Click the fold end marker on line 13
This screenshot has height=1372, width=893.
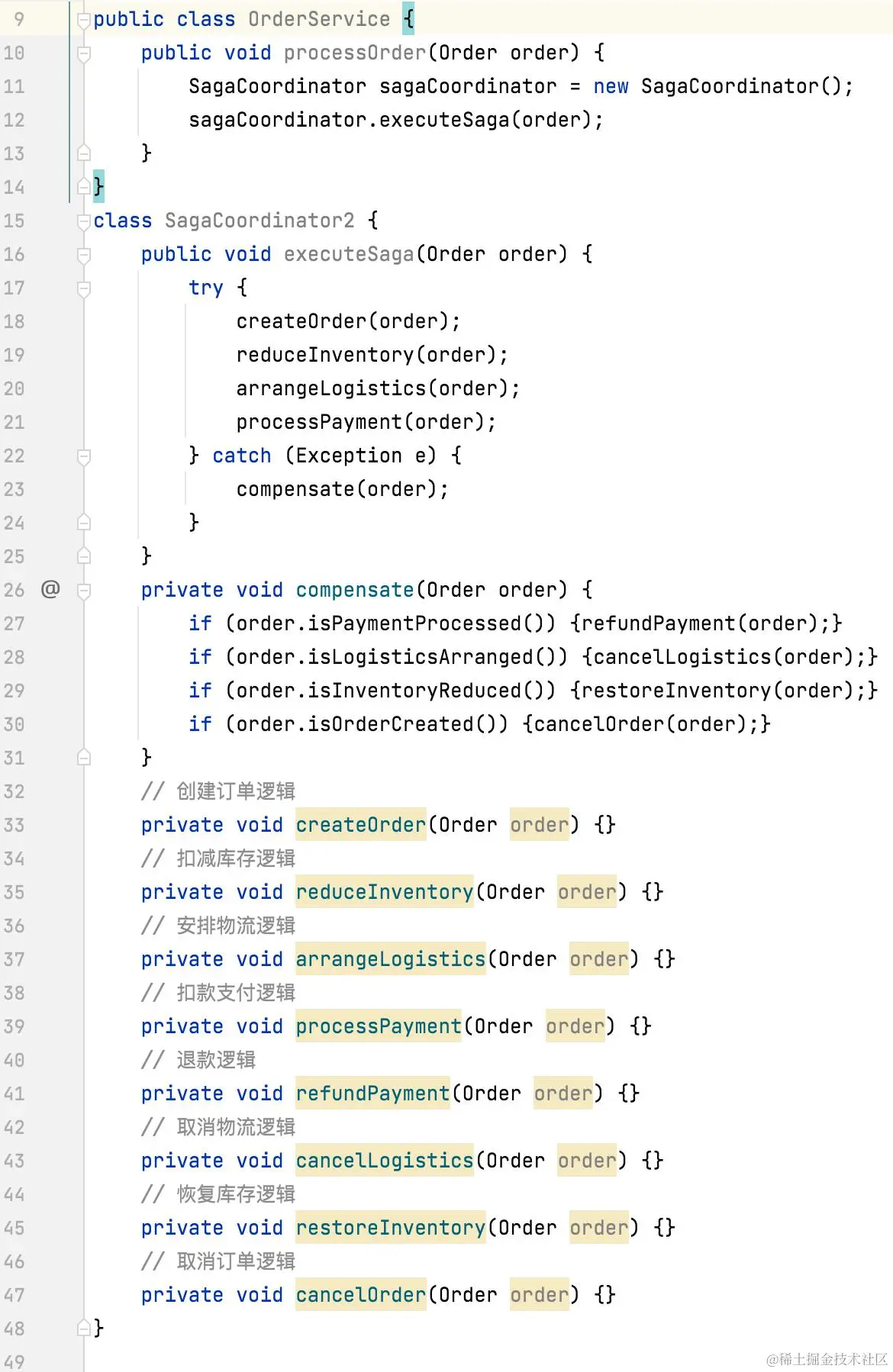point(84,153)
